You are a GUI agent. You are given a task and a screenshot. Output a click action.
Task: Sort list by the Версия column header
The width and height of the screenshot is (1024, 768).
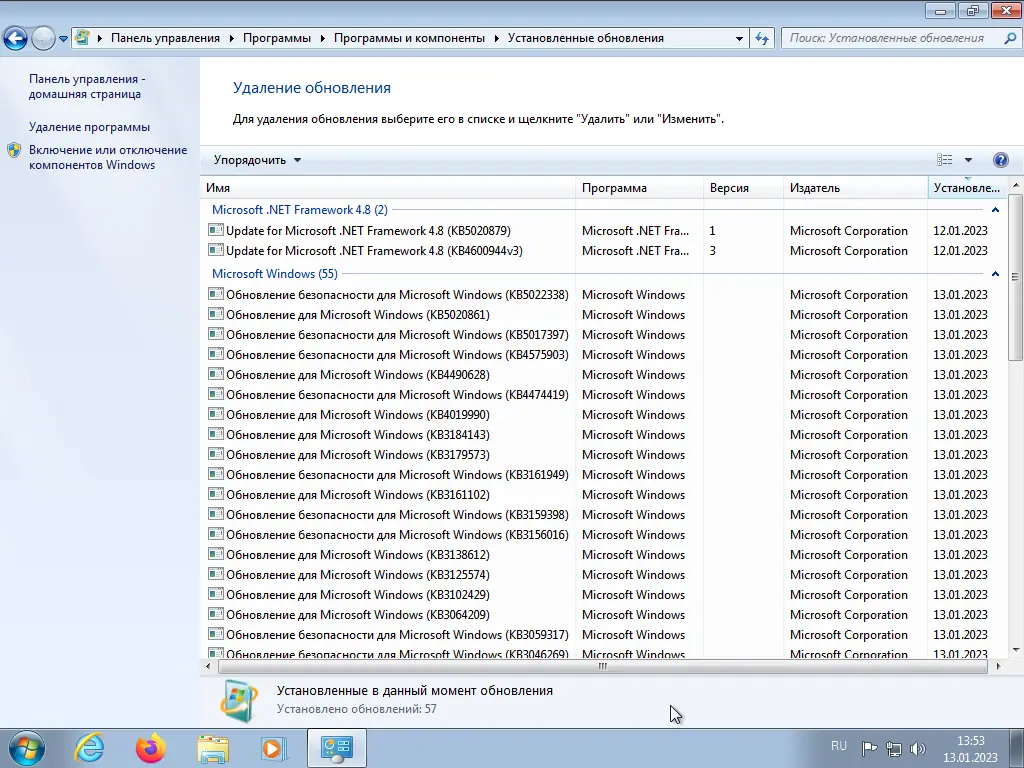click(x=743, y=188)
